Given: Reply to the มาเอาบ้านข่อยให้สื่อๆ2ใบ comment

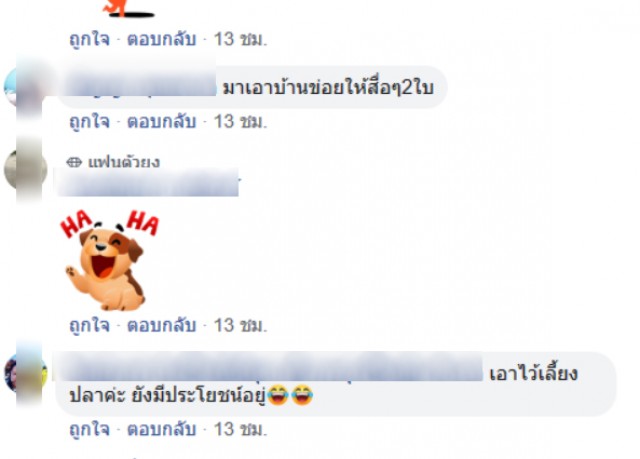Looking at the screenshot, I should 162,122.
